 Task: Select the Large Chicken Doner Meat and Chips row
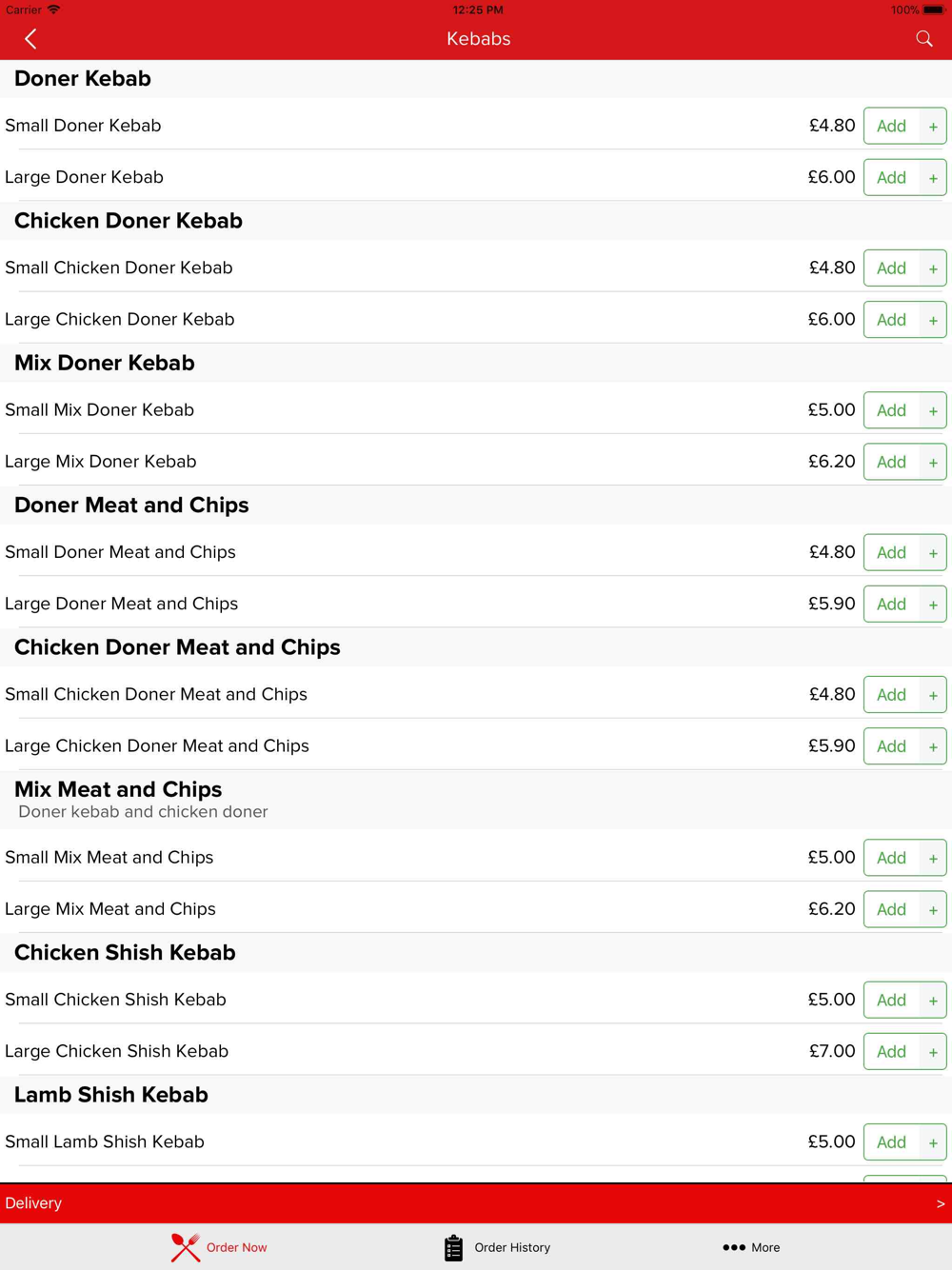point(476,745)
